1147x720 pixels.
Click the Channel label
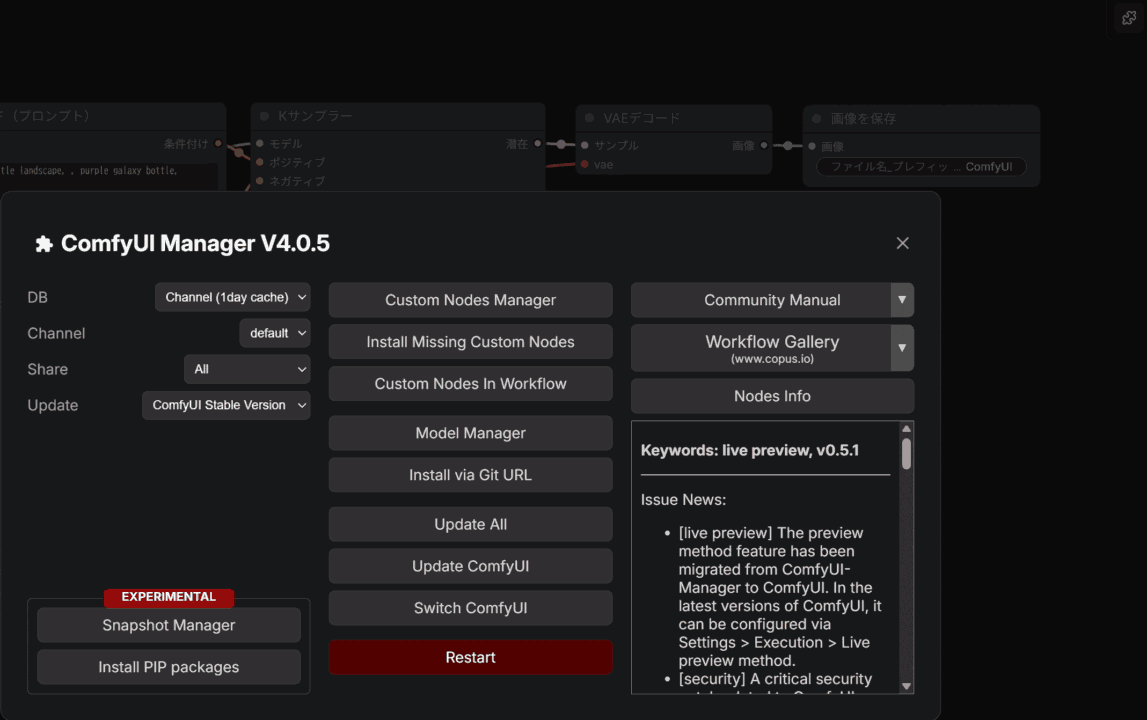56,334
